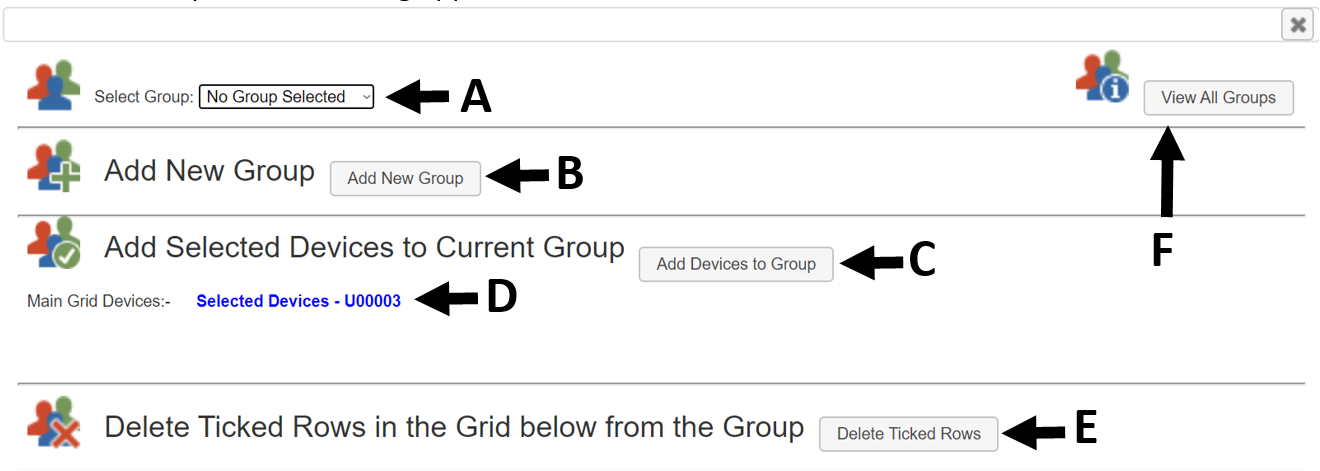Expand the No Group Selected dropdown arrow
This screenshot has height=471, width=1320.
366,97
